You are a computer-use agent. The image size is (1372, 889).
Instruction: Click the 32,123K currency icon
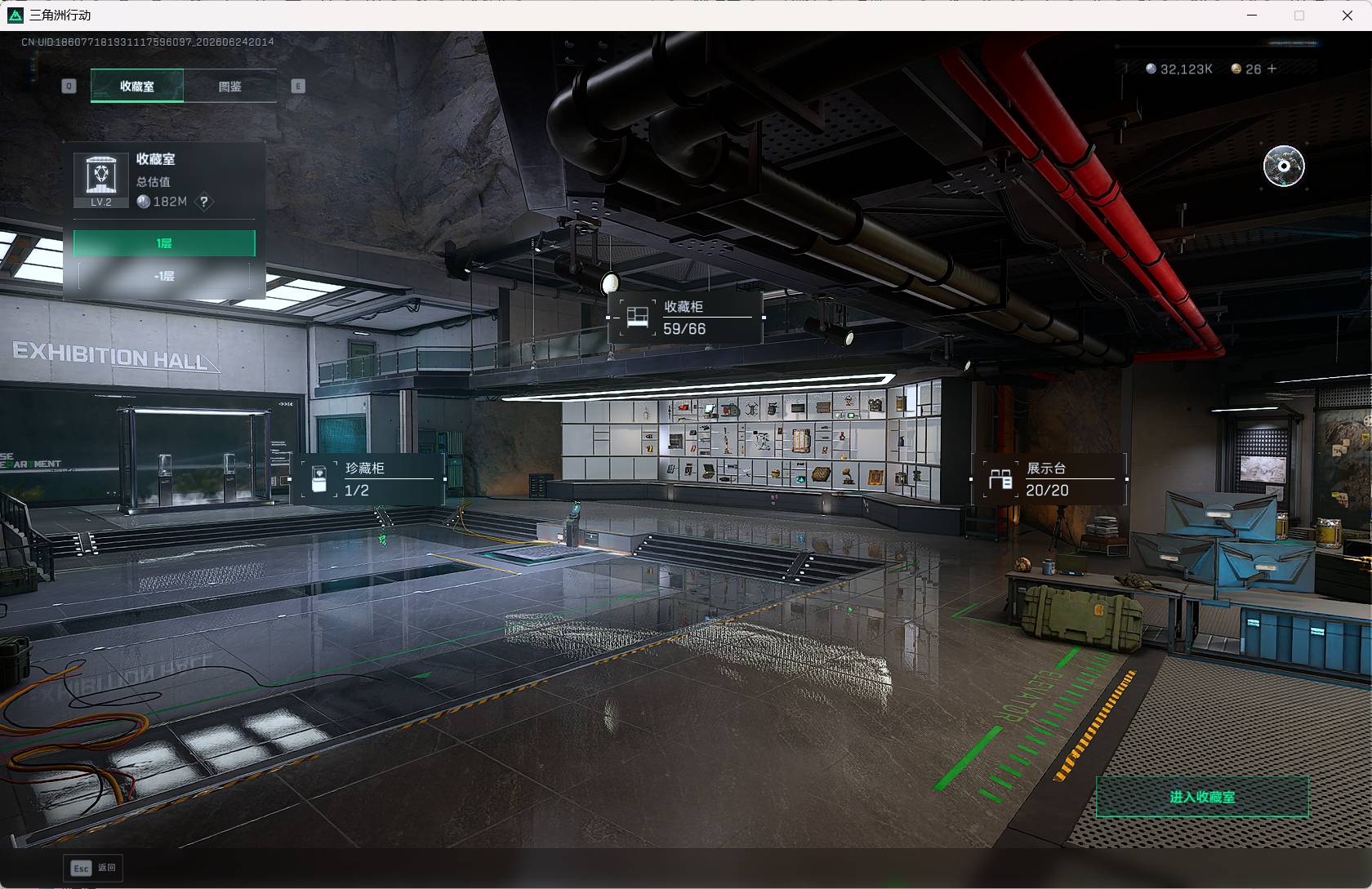1151,69
